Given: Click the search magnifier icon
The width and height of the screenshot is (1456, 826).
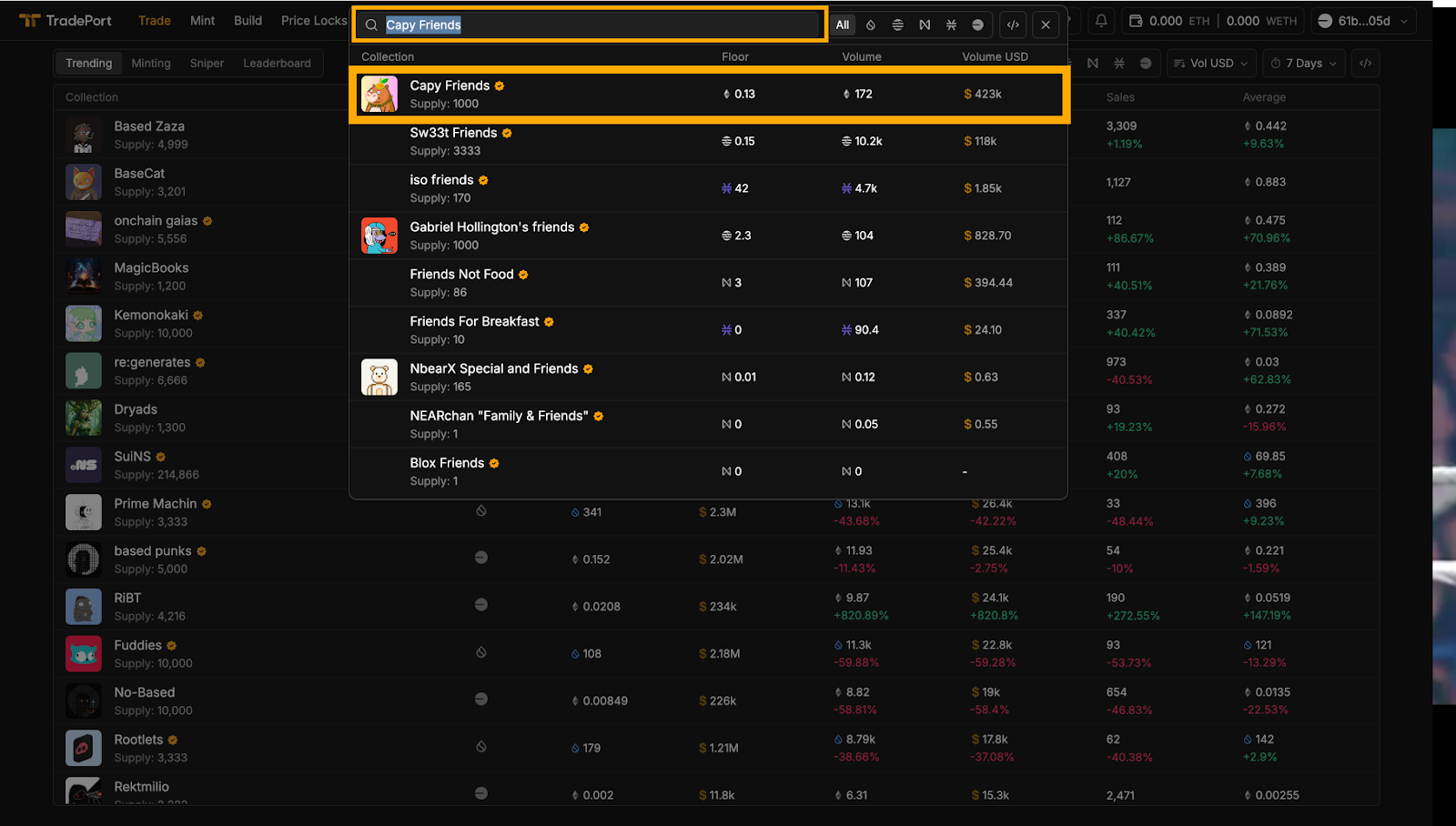Looking at the screenshot, I should (371, 25).
